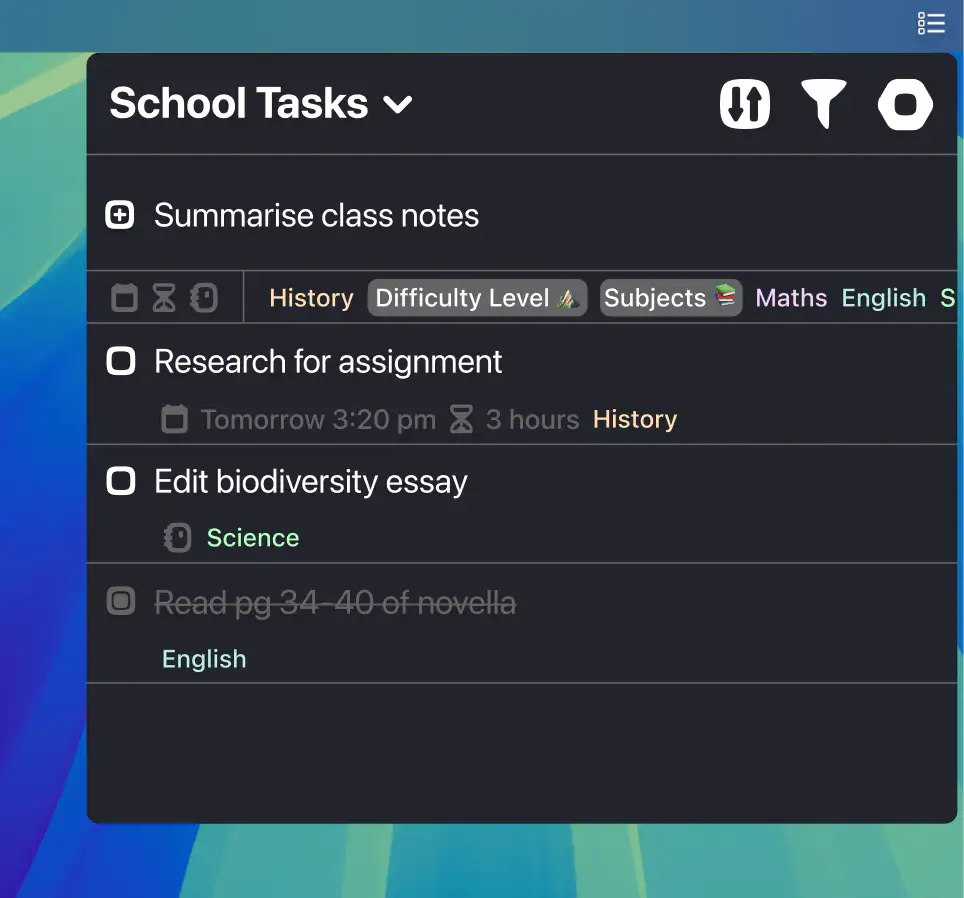The image size is (964, 898).
Task: Open notebook icon under Edit biodiversity essay
Action: point(178,538)
